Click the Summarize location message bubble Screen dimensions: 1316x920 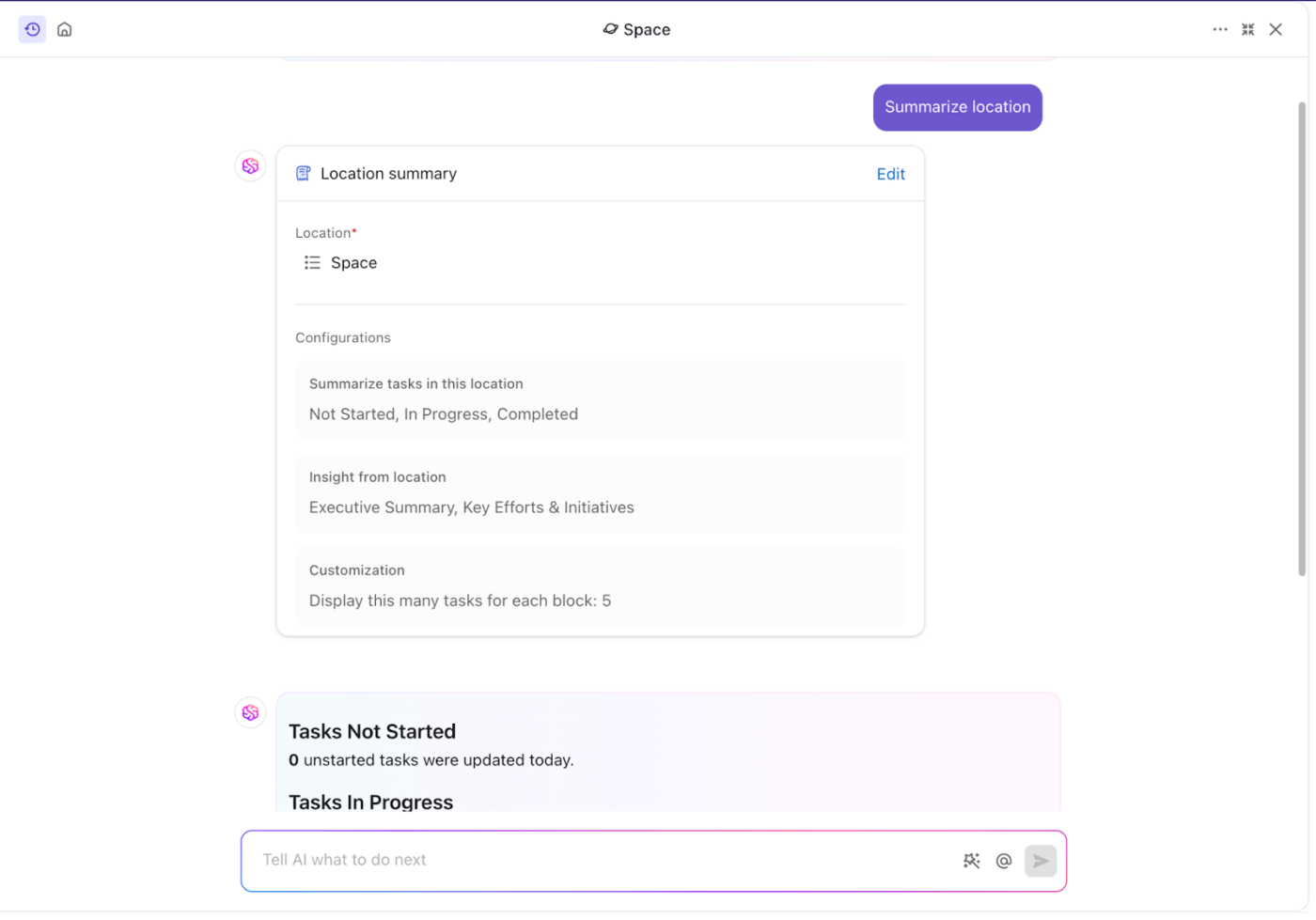(957, 107)
